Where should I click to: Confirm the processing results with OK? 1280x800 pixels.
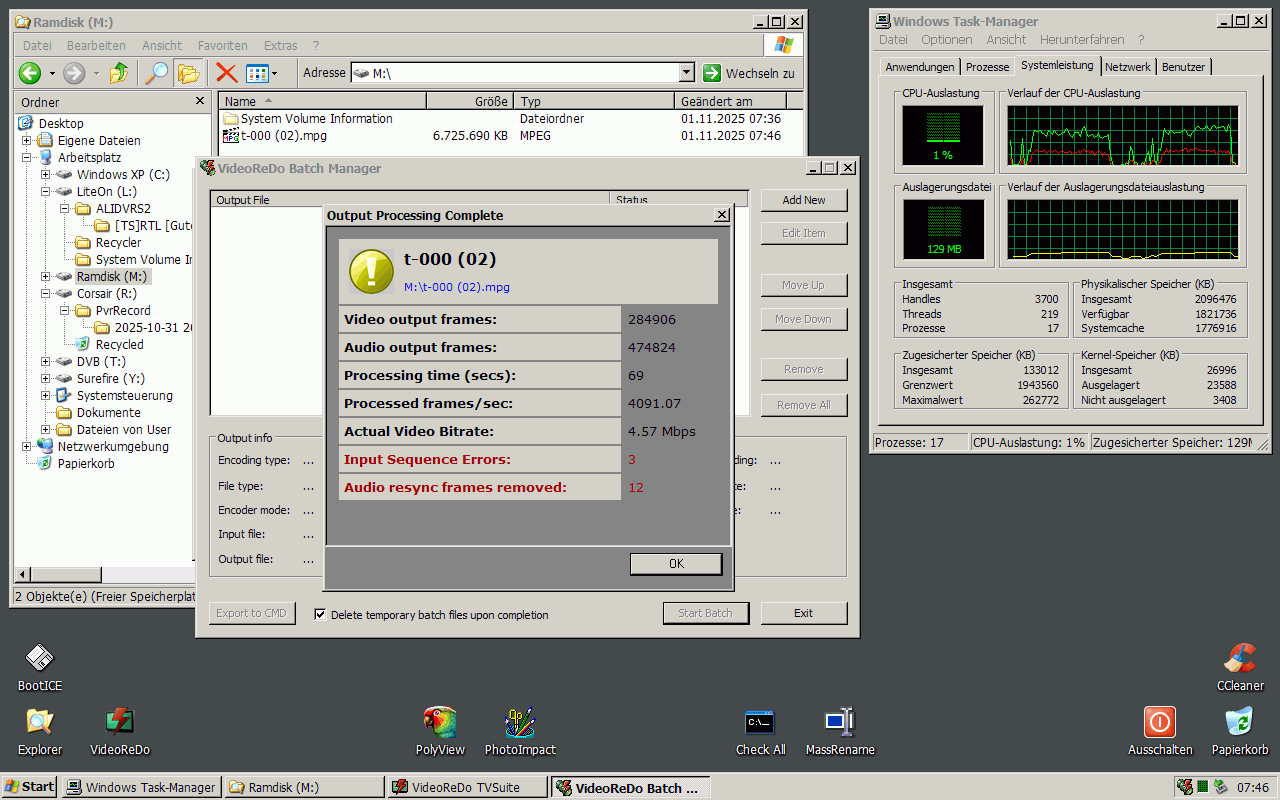(x=675, y=563)
